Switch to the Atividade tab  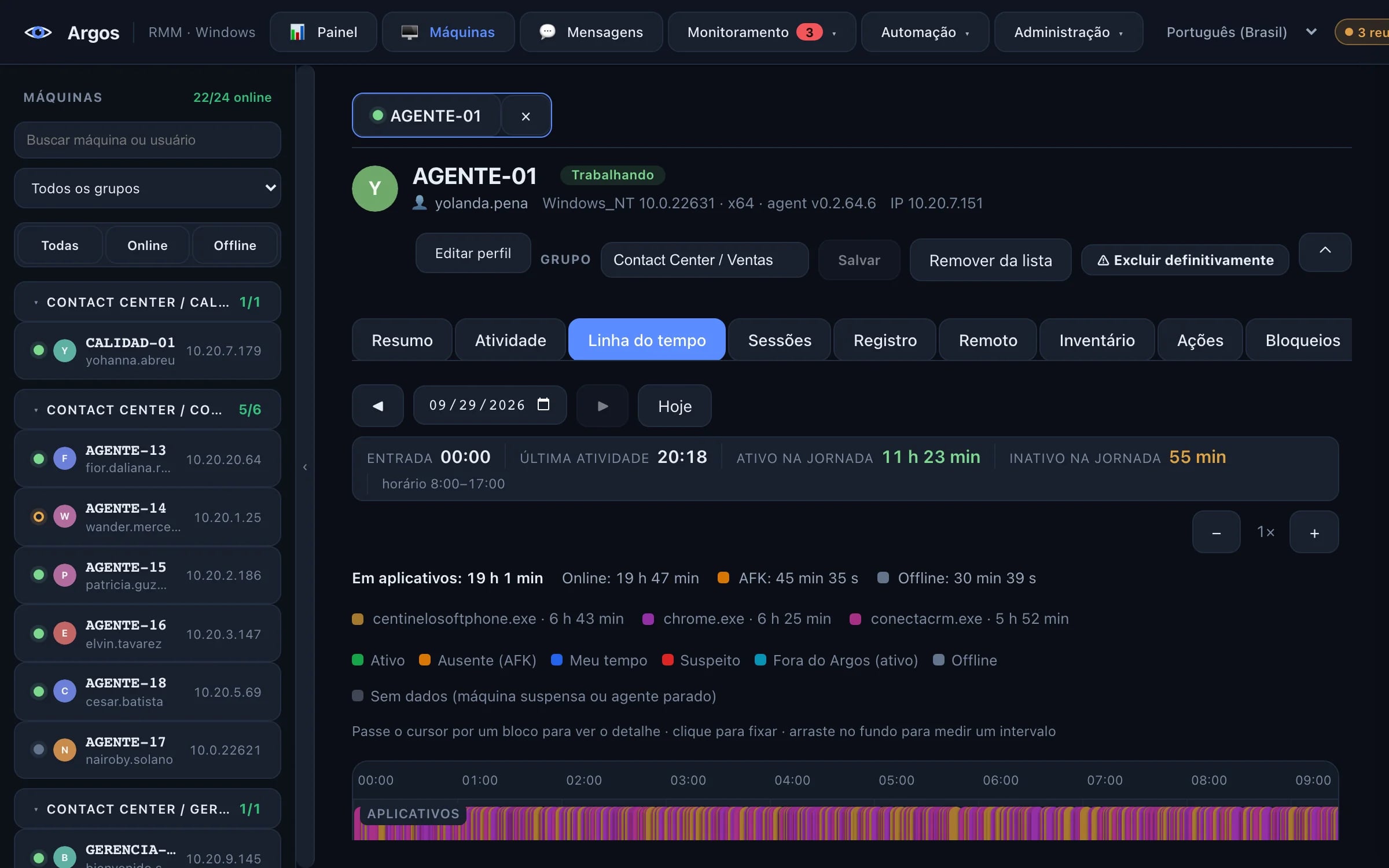(x=510, y=340)
